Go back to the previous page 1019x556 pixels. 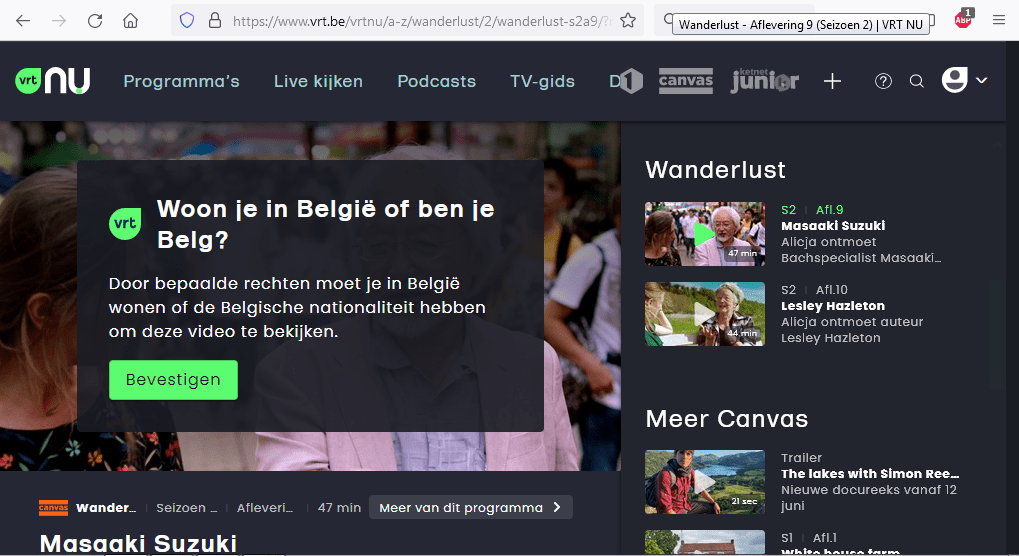click(x=23, y=21)
